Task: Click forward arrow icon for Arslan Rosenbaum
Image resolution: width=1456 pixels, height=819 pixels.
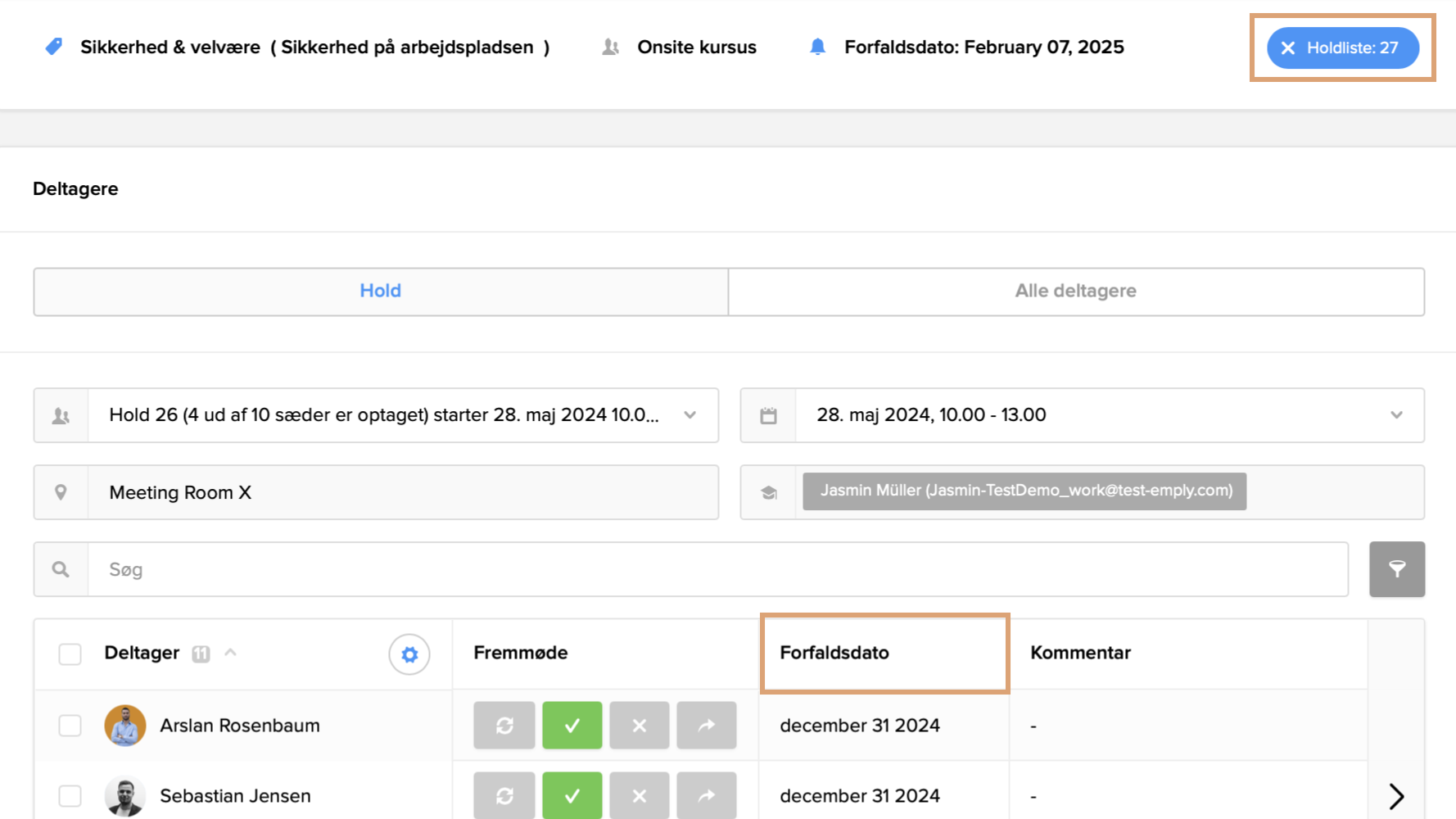Action: [706, 726]
